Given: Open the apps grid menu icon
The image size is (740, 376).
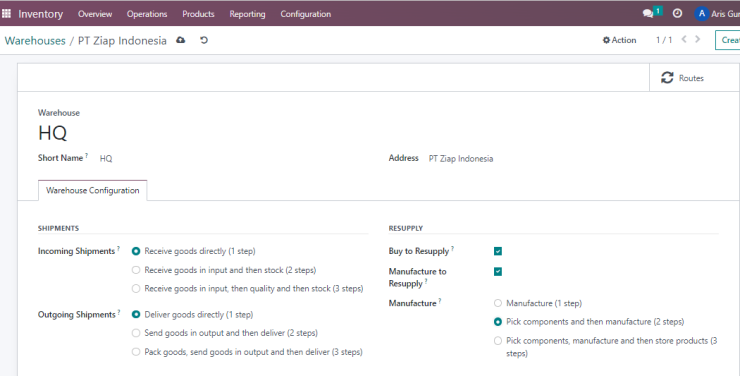Looking at the screenshot, I should tap(6, 14).
